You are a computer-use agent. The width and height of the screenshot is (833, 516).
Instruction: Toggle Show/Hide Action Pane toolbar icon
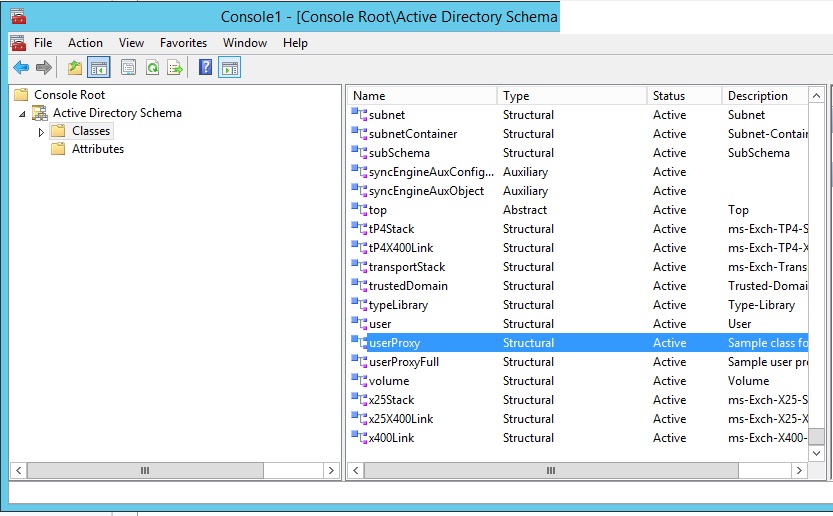(x=230, y=67)
